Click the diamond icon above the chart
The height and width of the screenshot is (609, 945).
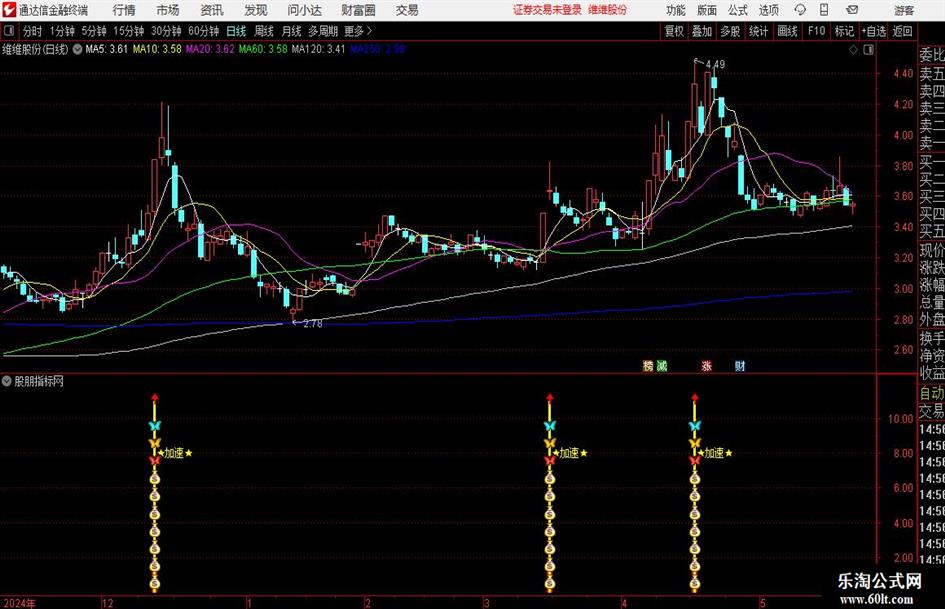point(853,50)
